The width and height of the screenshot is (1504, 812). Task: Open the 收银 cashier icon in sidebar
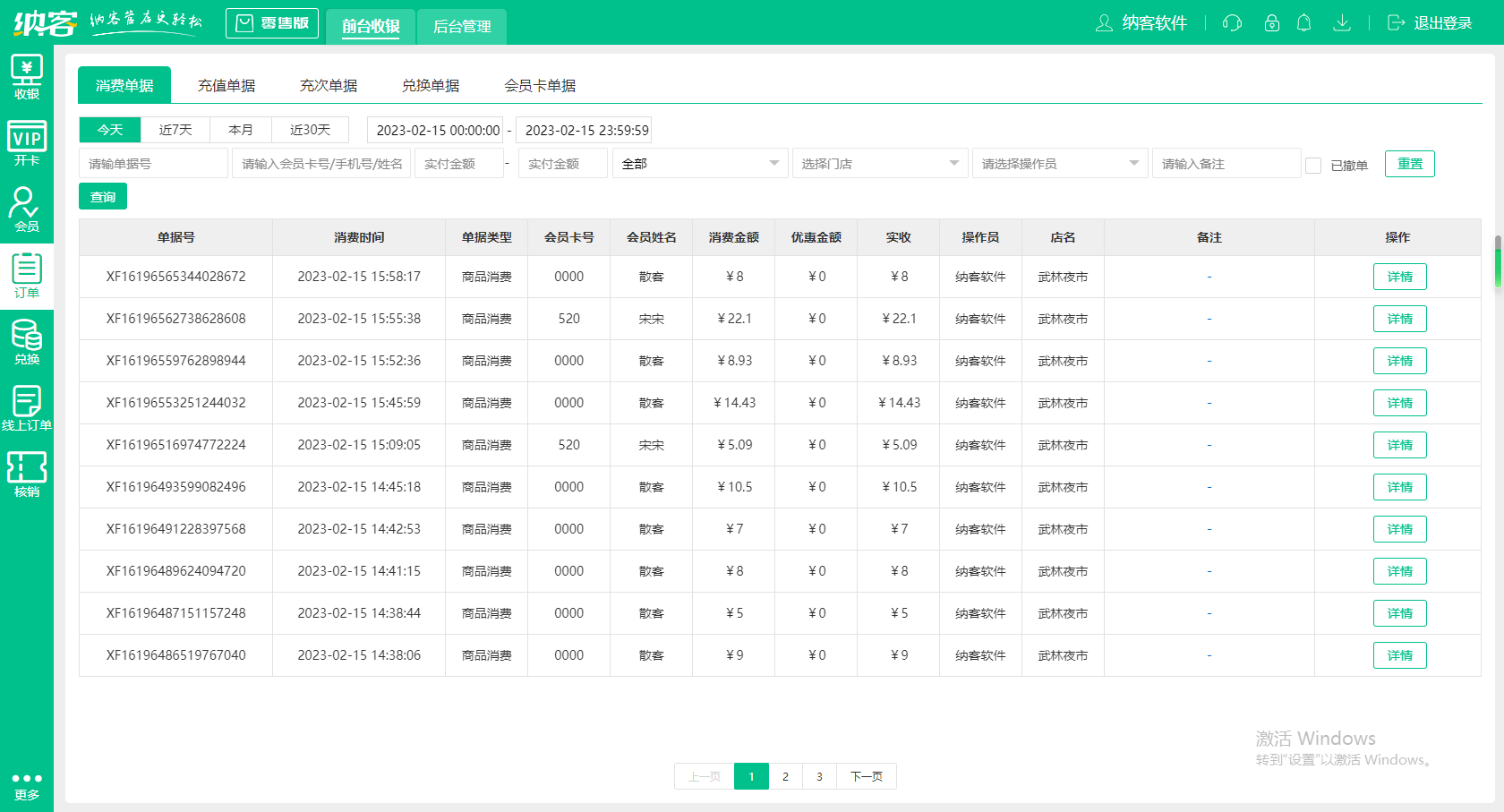27,77
